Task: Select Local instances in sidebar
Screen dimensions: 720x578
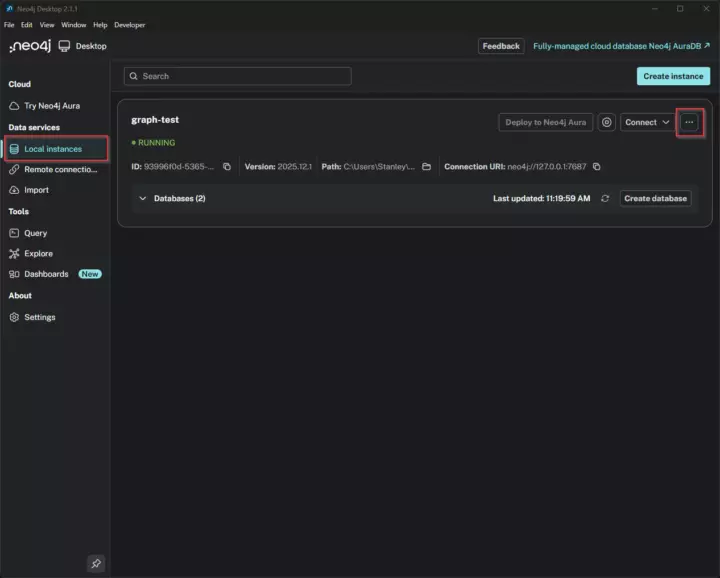Action: pyautogui.click(x=53, y=149)
